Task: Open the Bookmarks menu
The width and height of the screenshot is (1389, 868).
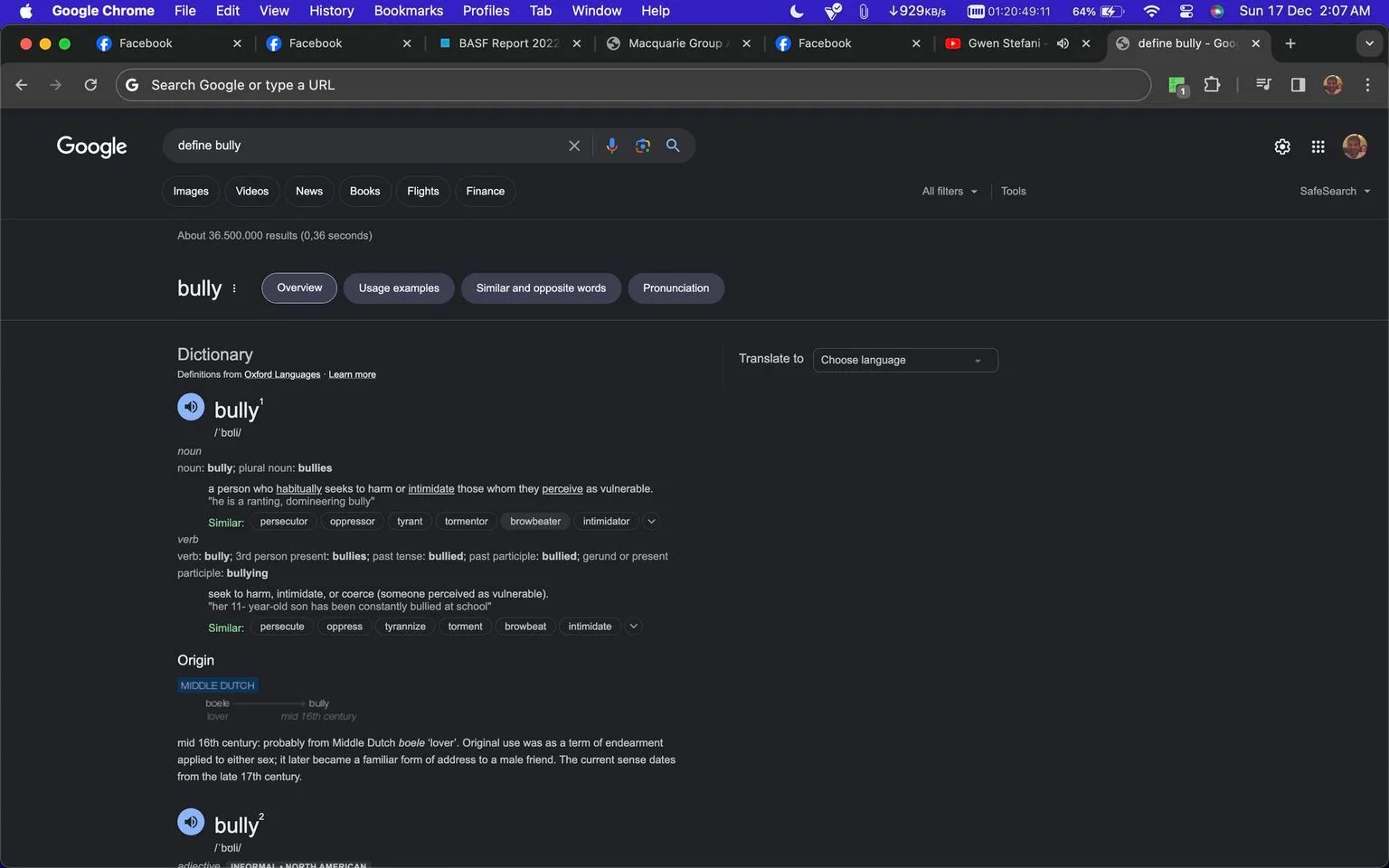Action: coord(409,11)
